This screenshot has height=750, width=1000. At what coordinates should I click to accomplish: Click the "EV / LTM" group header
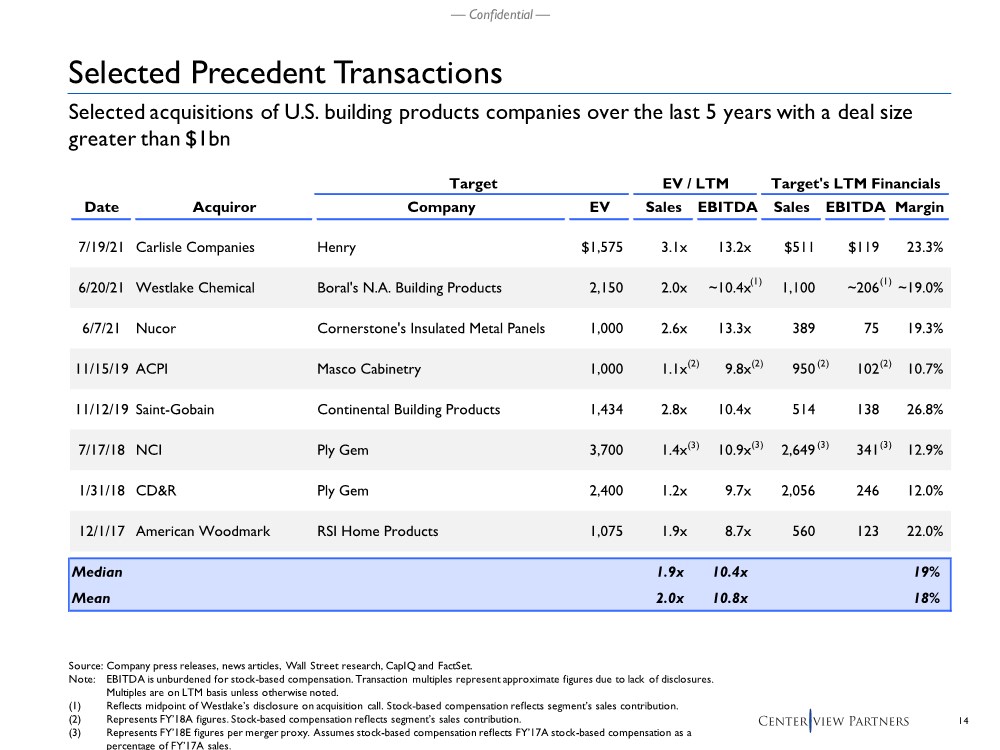click(x=695, y=184)
